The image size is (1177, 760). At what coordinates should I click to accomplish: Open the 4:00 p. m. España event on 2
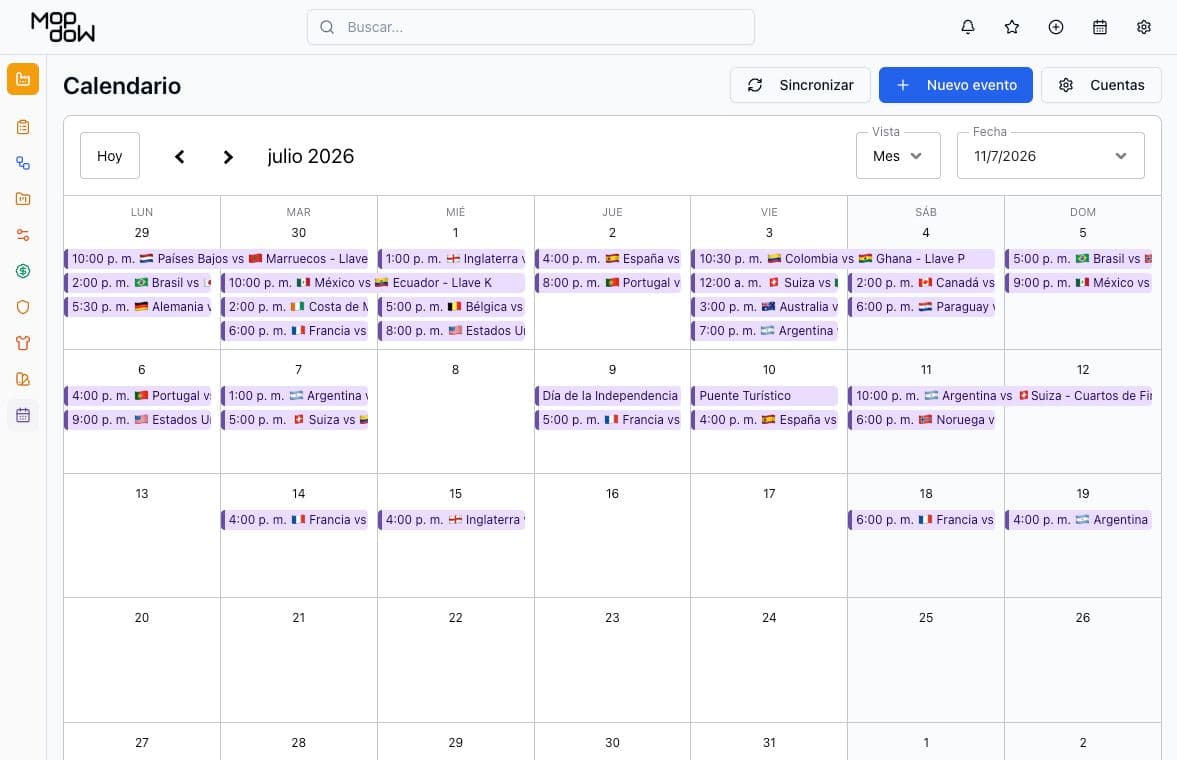(x=608, y=258)
